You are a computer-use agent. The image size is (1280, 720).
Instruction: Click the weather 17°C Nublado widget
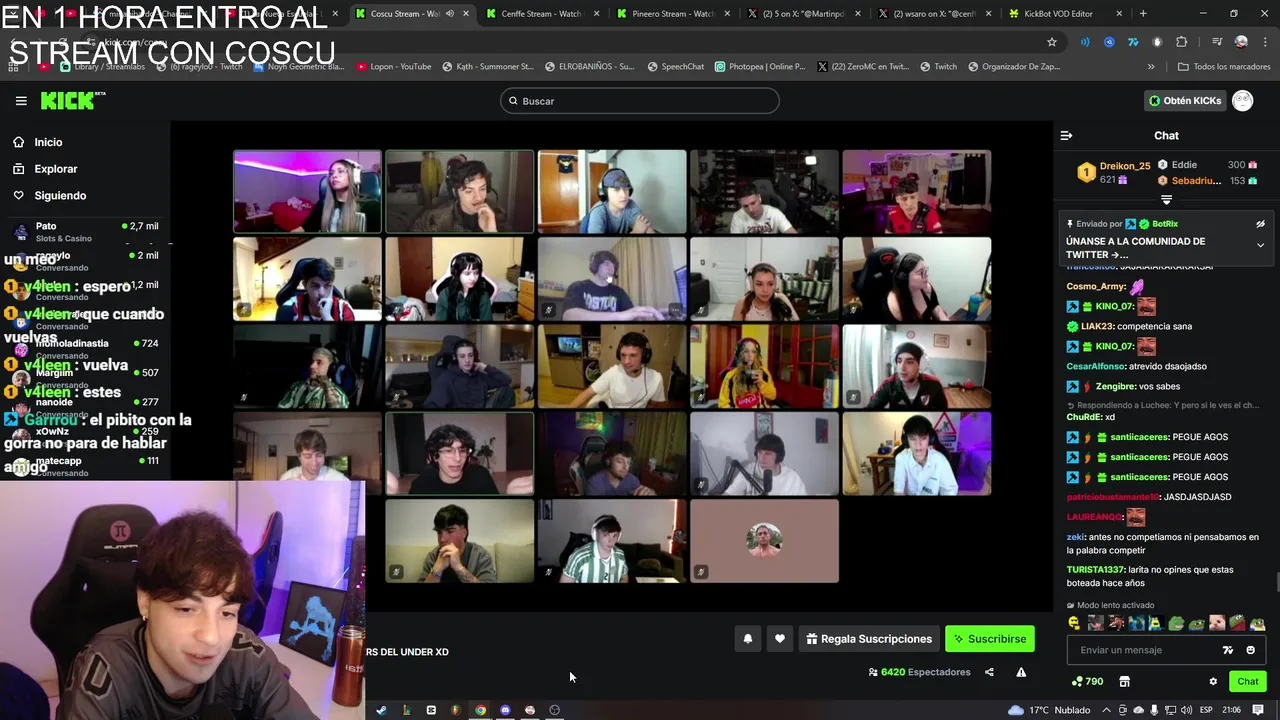click(1050, 710)
